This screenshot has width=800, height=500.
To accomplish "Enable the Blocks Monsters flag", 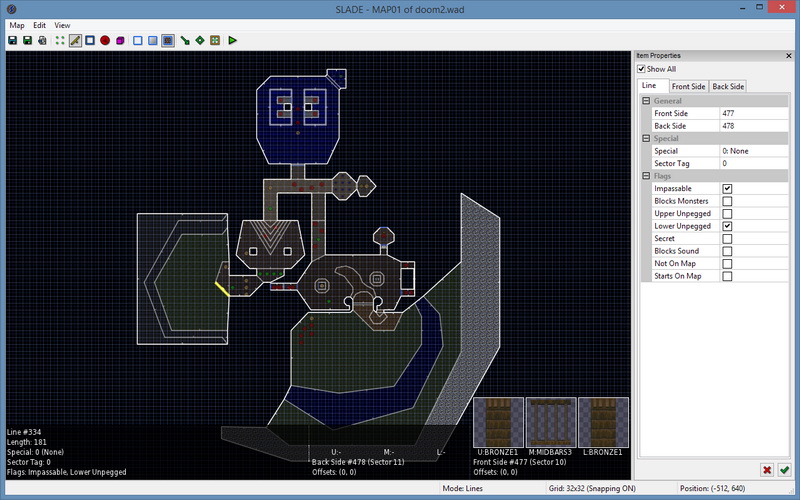I will click(x=727, y=201).
